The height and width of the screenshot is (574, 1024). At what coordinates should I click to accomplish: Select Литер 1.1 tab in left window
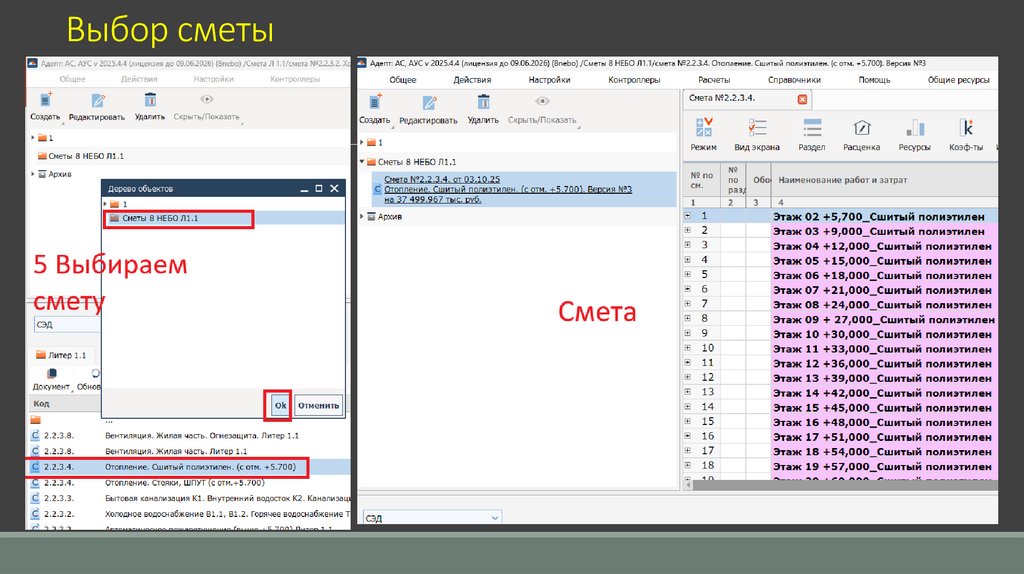coord(61,355)
